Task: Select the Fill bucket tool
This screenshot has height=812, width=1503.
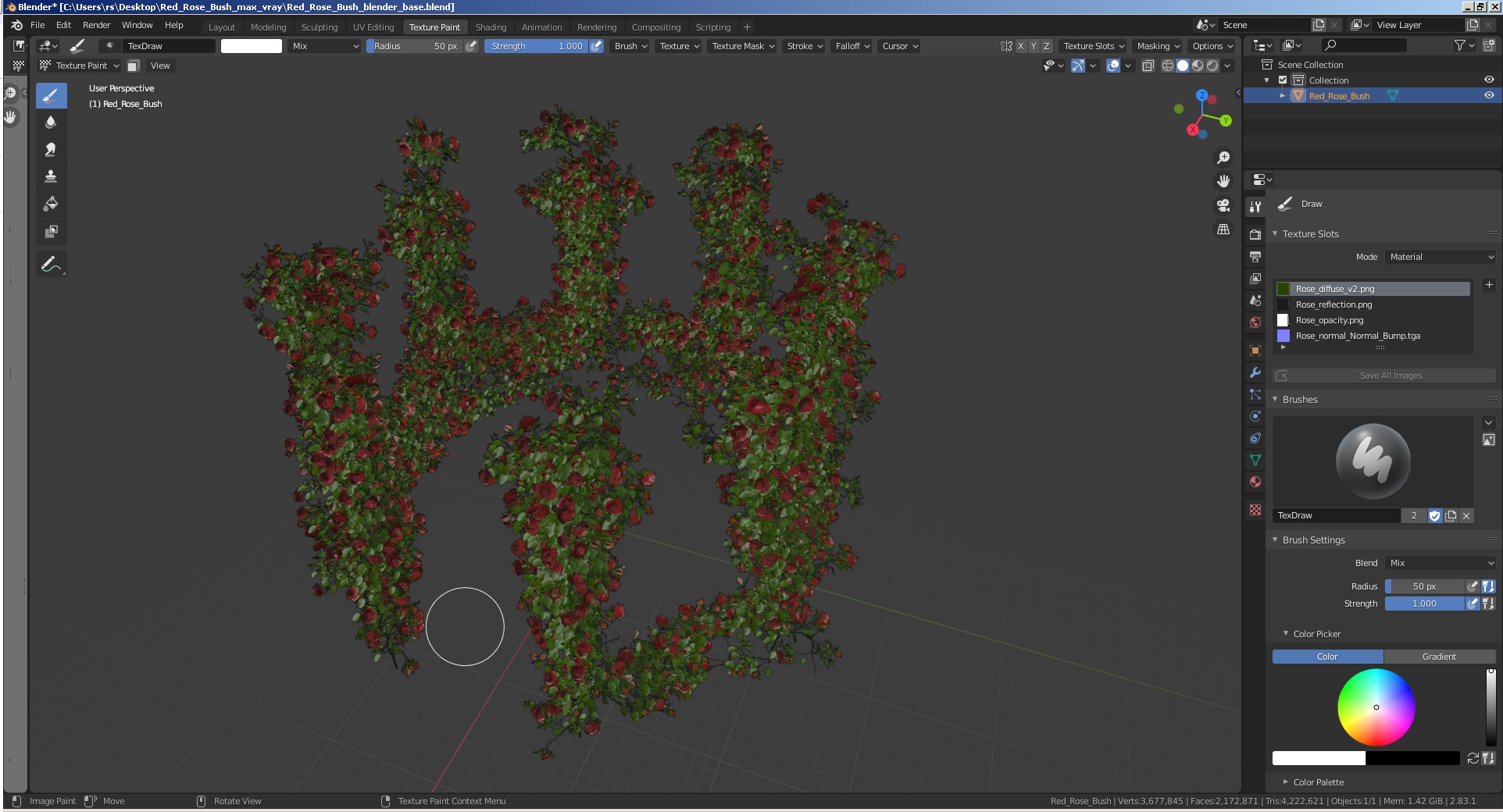Action: pyautogui.click(x=51, y=204)
